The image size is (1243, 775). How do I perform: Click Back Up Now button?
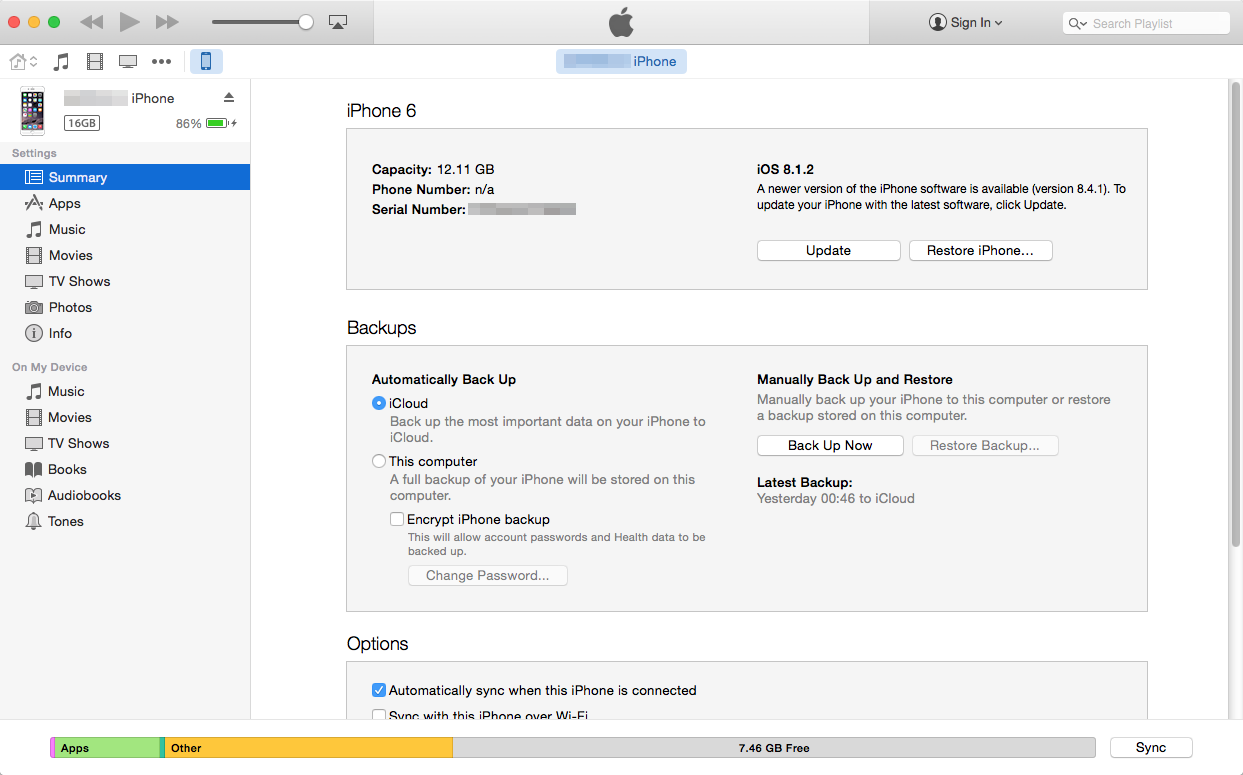coord(830,446)
